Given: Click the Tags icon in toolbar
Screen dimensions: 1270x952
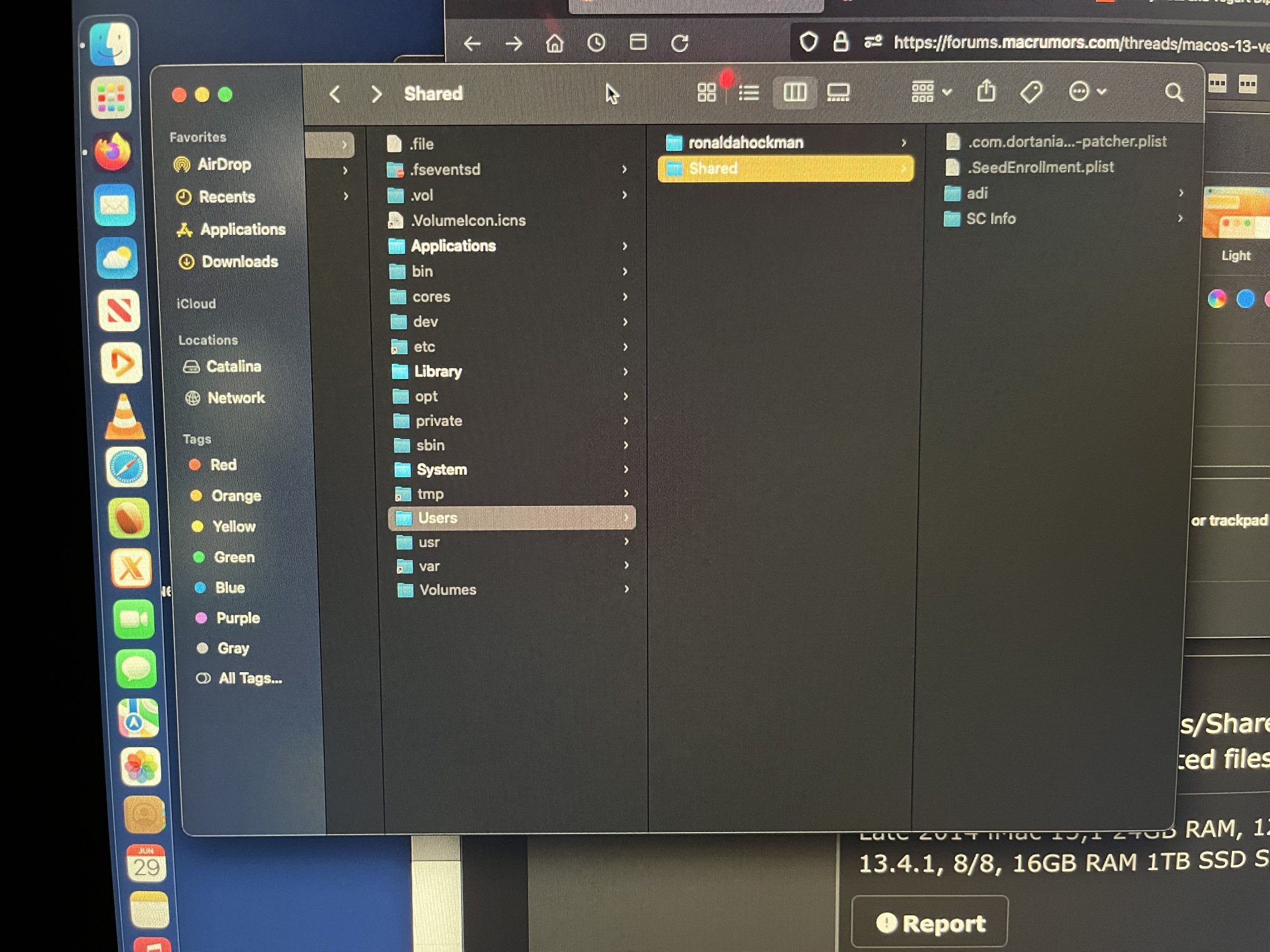Looking at the screenshot, I should tap(1031, 92).
